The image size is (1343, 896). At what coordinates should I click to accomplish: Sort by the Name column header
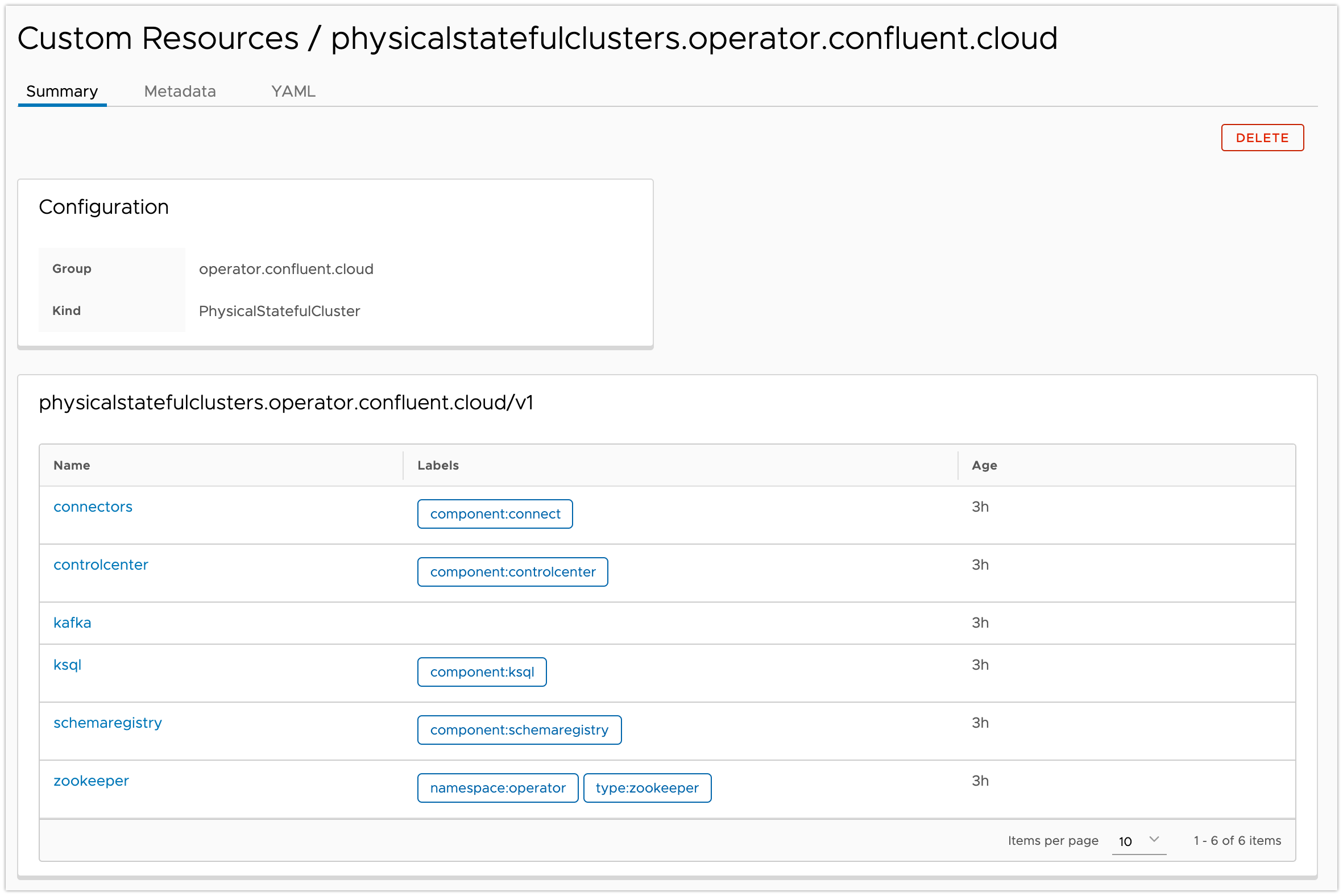click(72, 465)
